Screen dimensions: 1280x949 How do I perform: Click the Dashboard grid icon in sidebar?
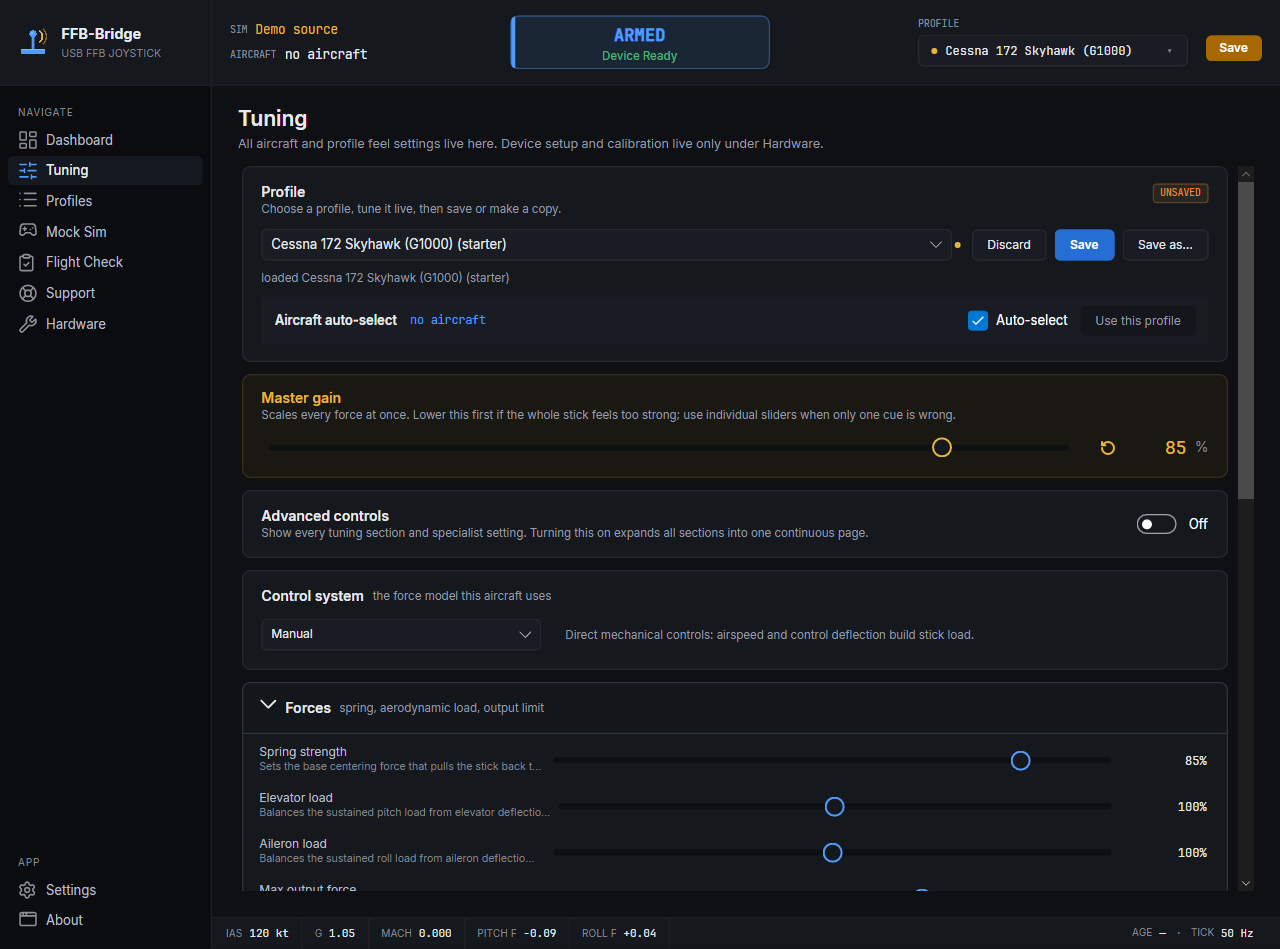28,140
